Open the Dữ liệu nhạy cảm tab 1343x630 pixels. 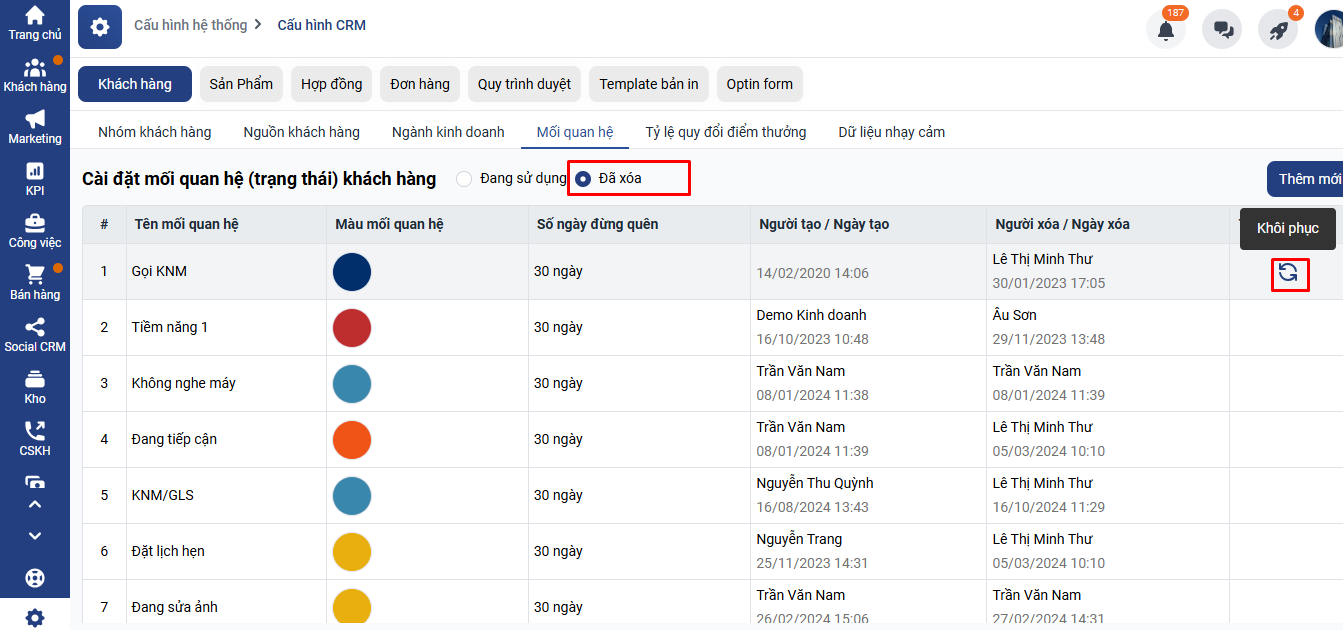pyautogui.click(x=891, y=132)
